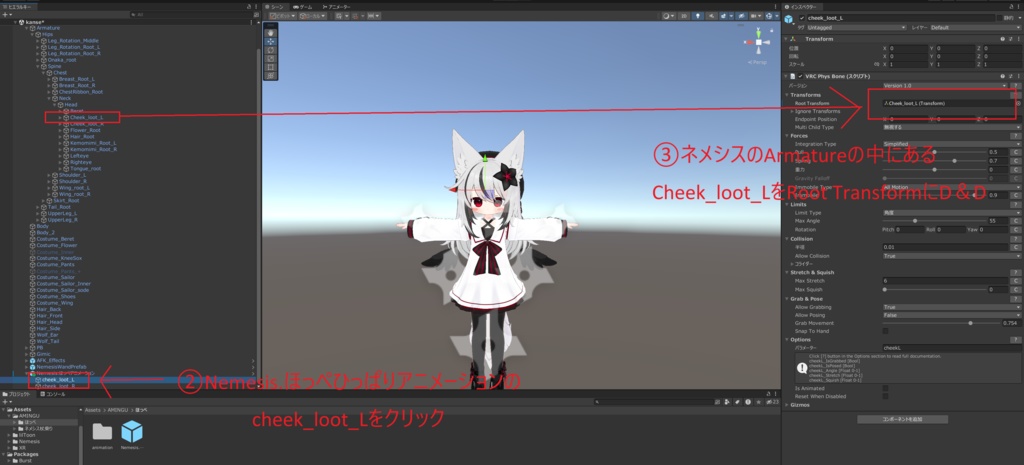Select Costume_Sailor object in hierarchy
Image resolution: width=1024 pixels, height=465 pixels.
(55, 278)
